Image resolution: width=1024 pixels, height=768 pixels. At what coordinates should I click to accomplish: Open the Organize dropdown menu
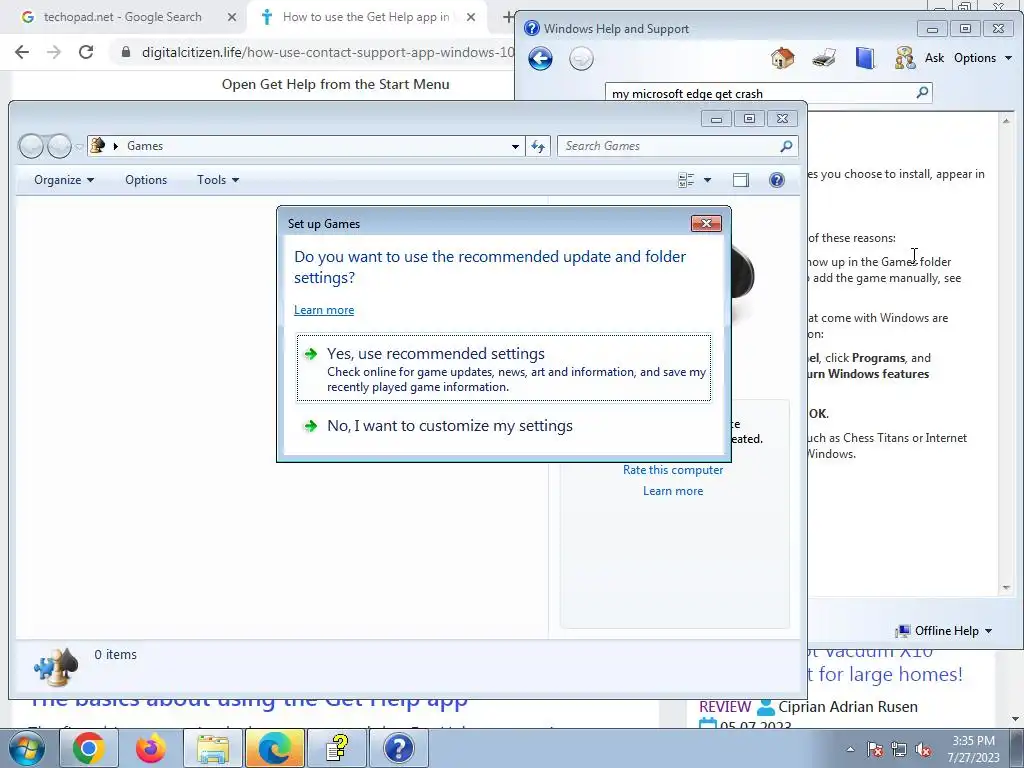(63, 180)
